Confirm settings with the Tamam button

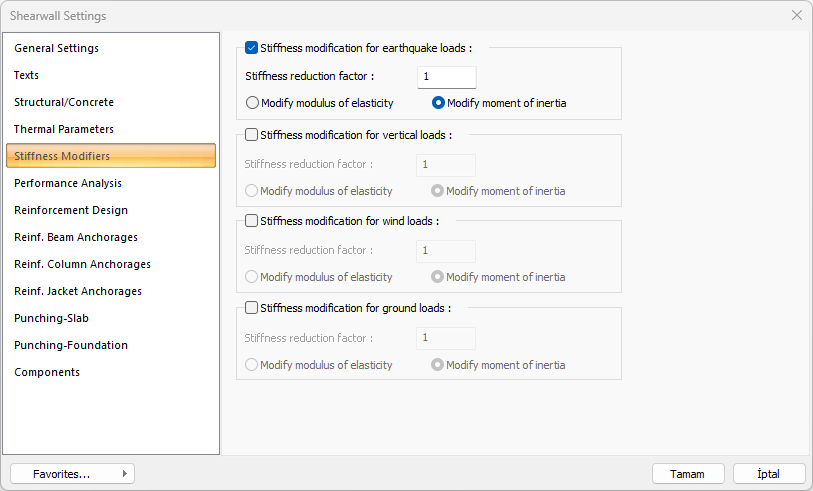[688, 474]
